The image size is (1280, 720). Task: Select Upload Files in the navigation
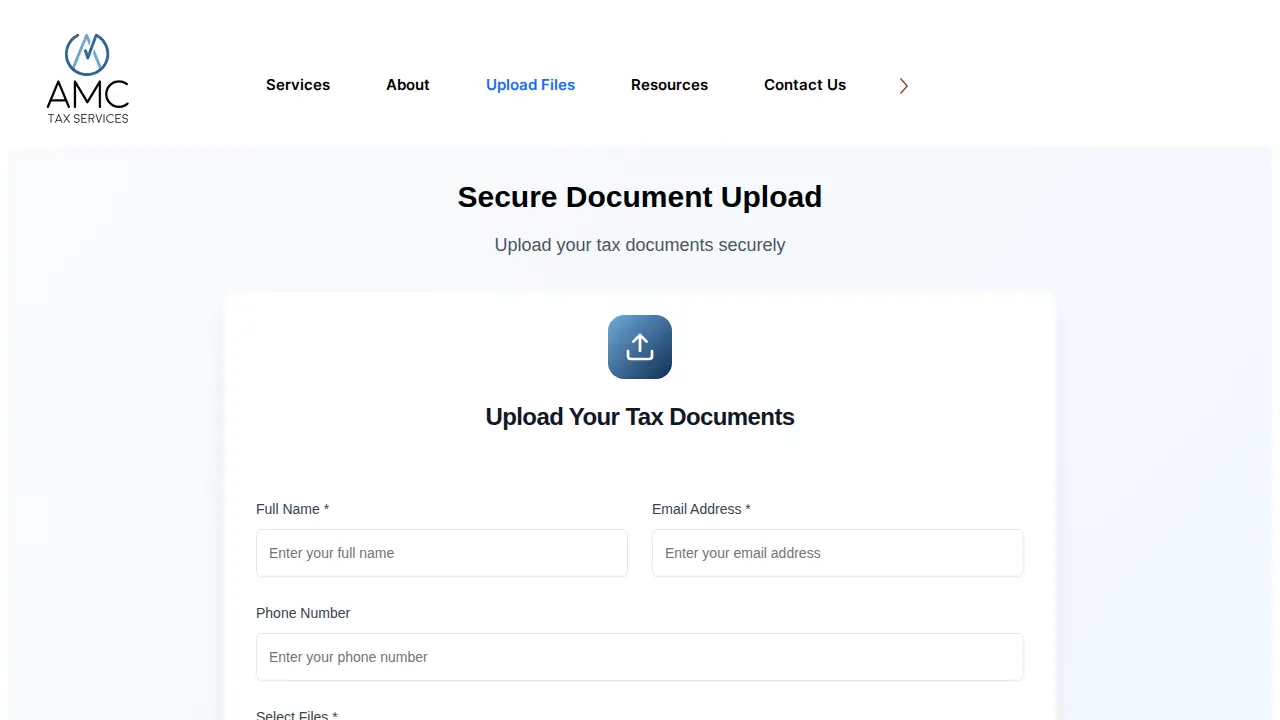(x=531, y=85)
